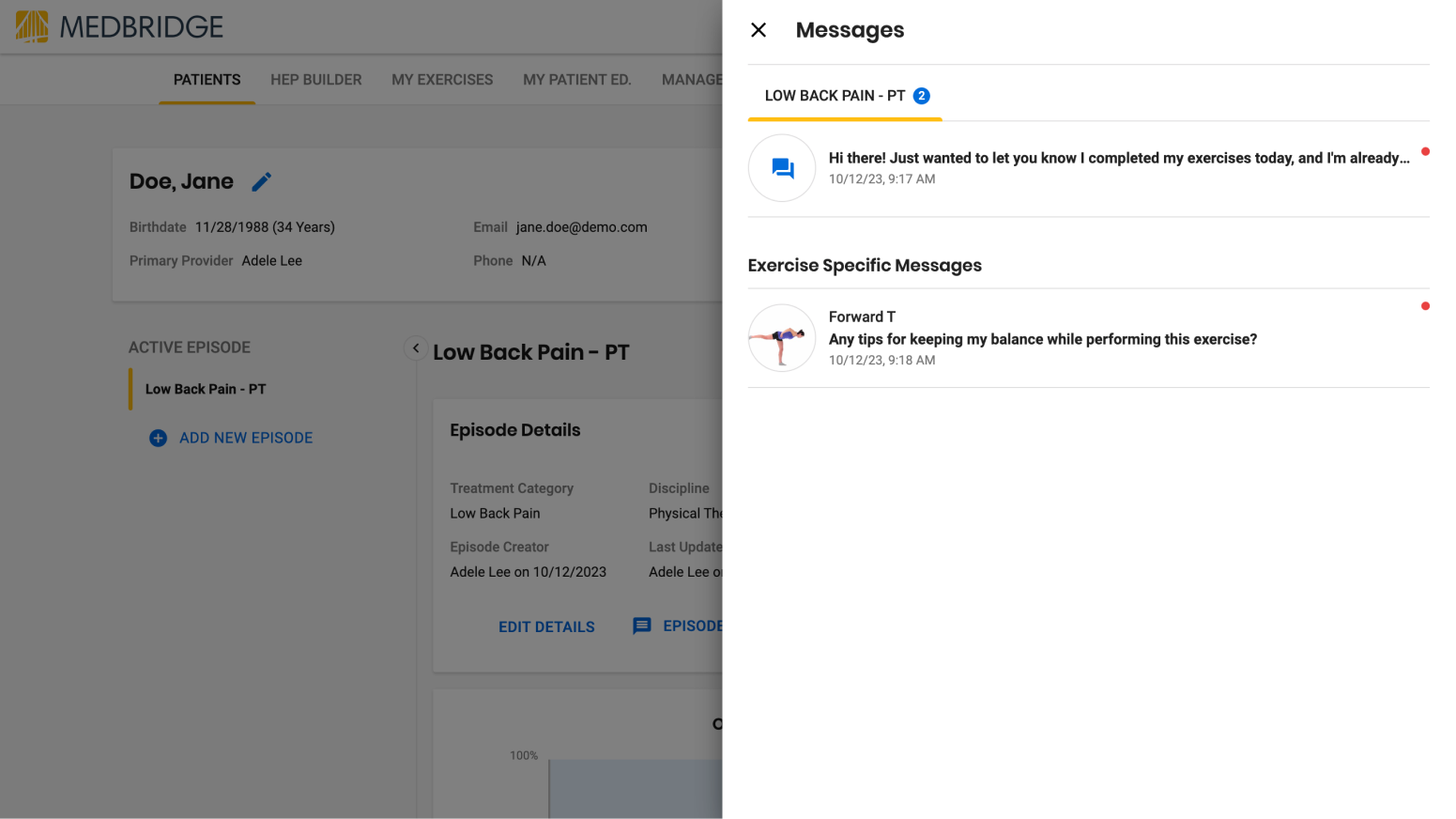
Task: Click the Low Back Pain - PT heading
Action: click(530, 352)
